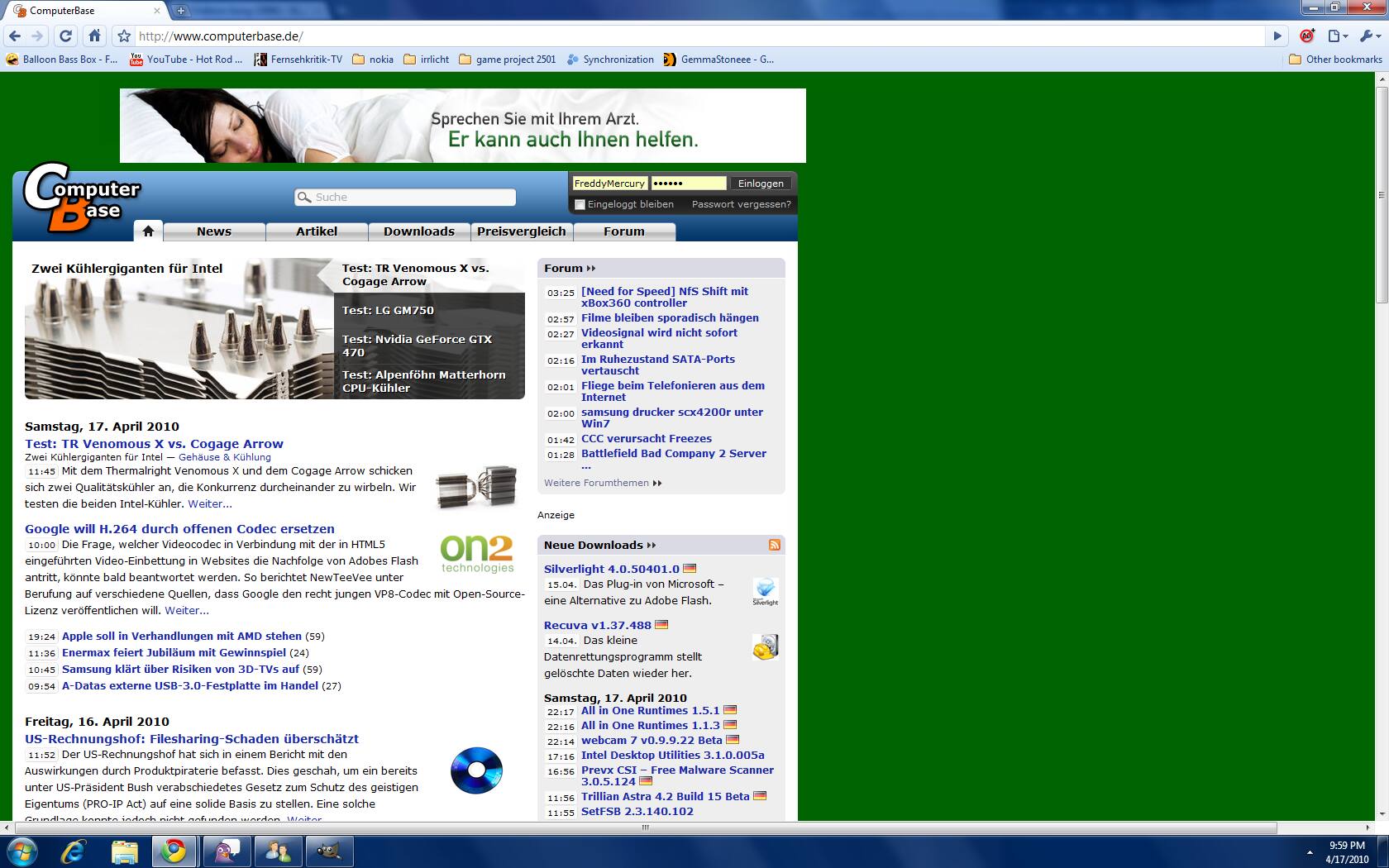Launch Internet Explorer from the taskbar
1389x868 pixels.
click(x=73, y=851)
